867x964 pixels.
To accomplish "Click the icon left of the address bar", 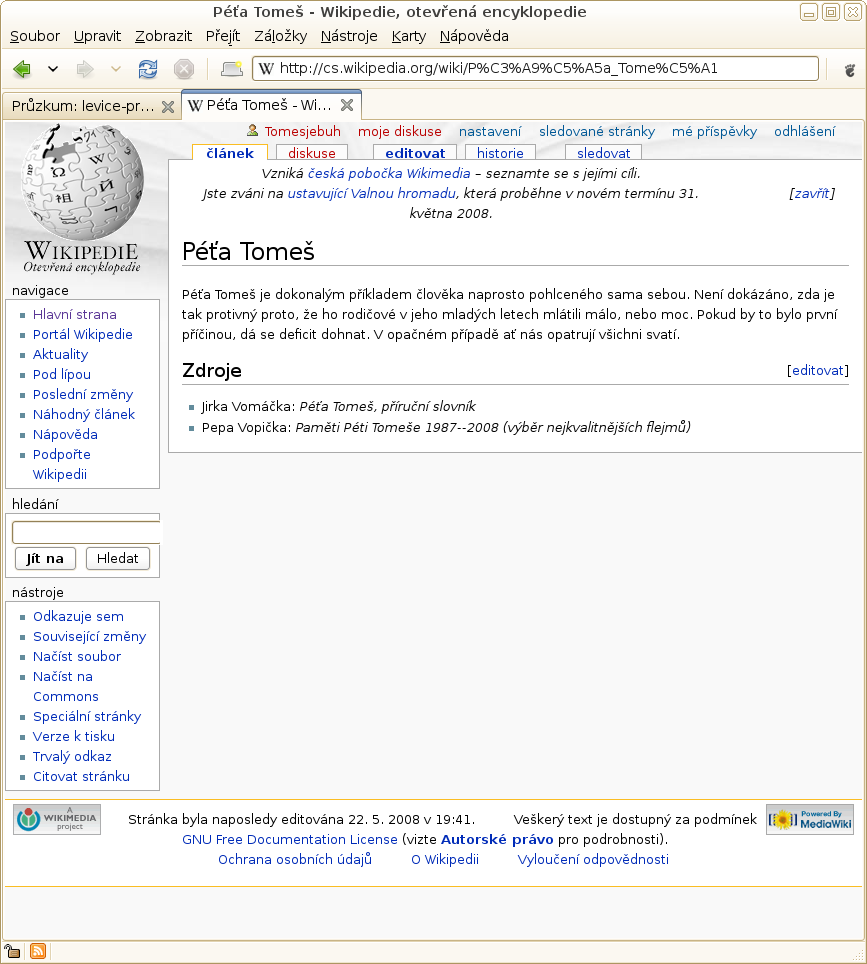I will (231, 69).
